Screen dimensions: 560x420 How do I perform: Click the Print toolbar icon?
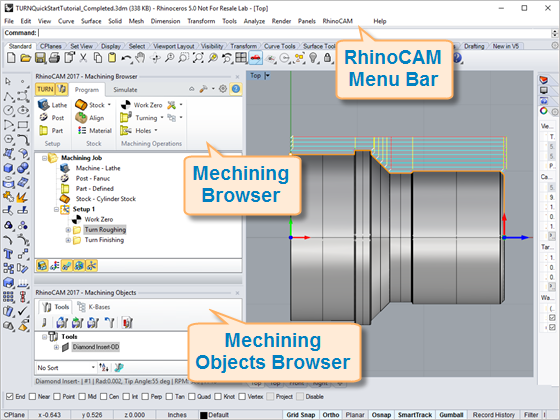pos(54,58)
